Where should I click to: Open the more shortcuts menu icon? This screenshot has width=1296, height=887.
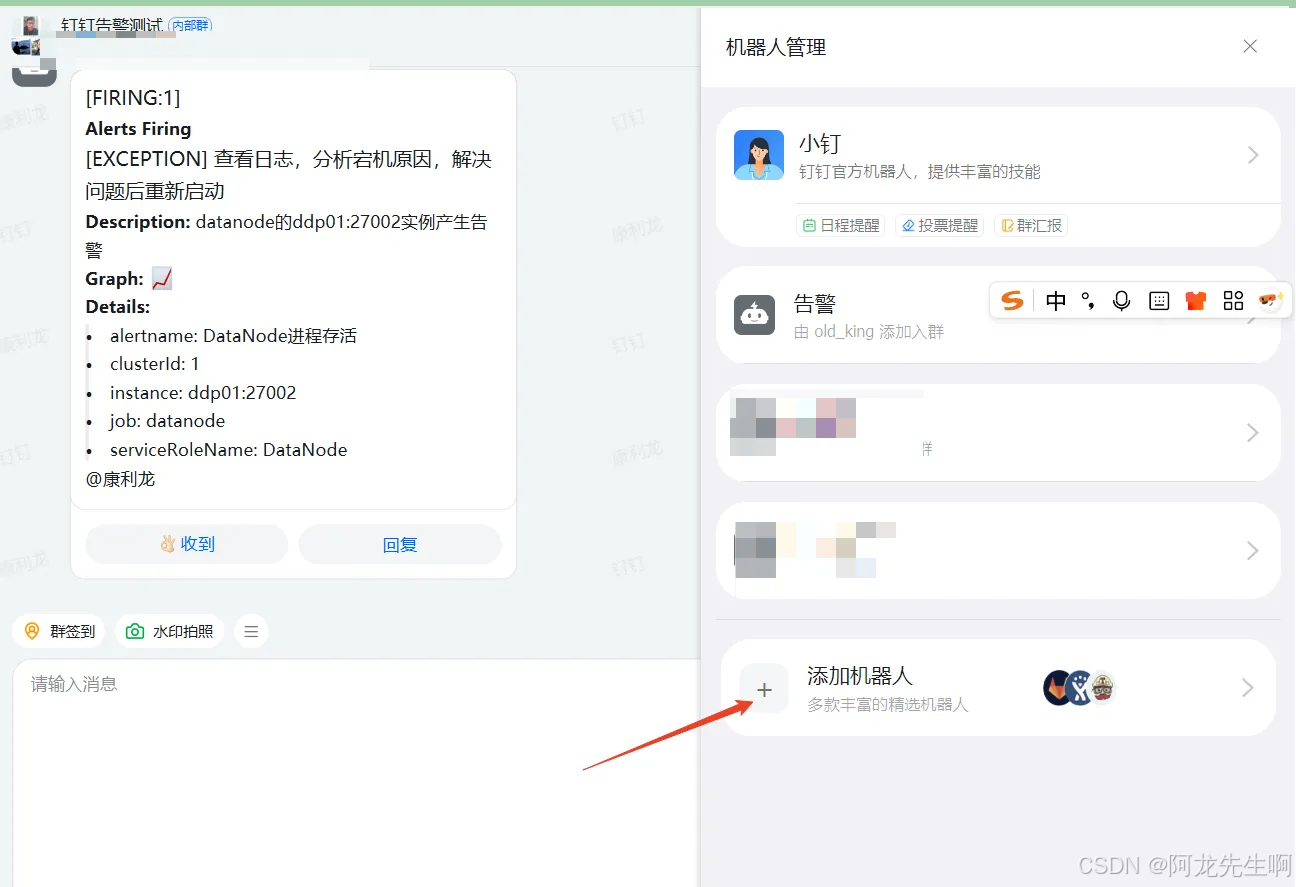click(x=251, y=631)
